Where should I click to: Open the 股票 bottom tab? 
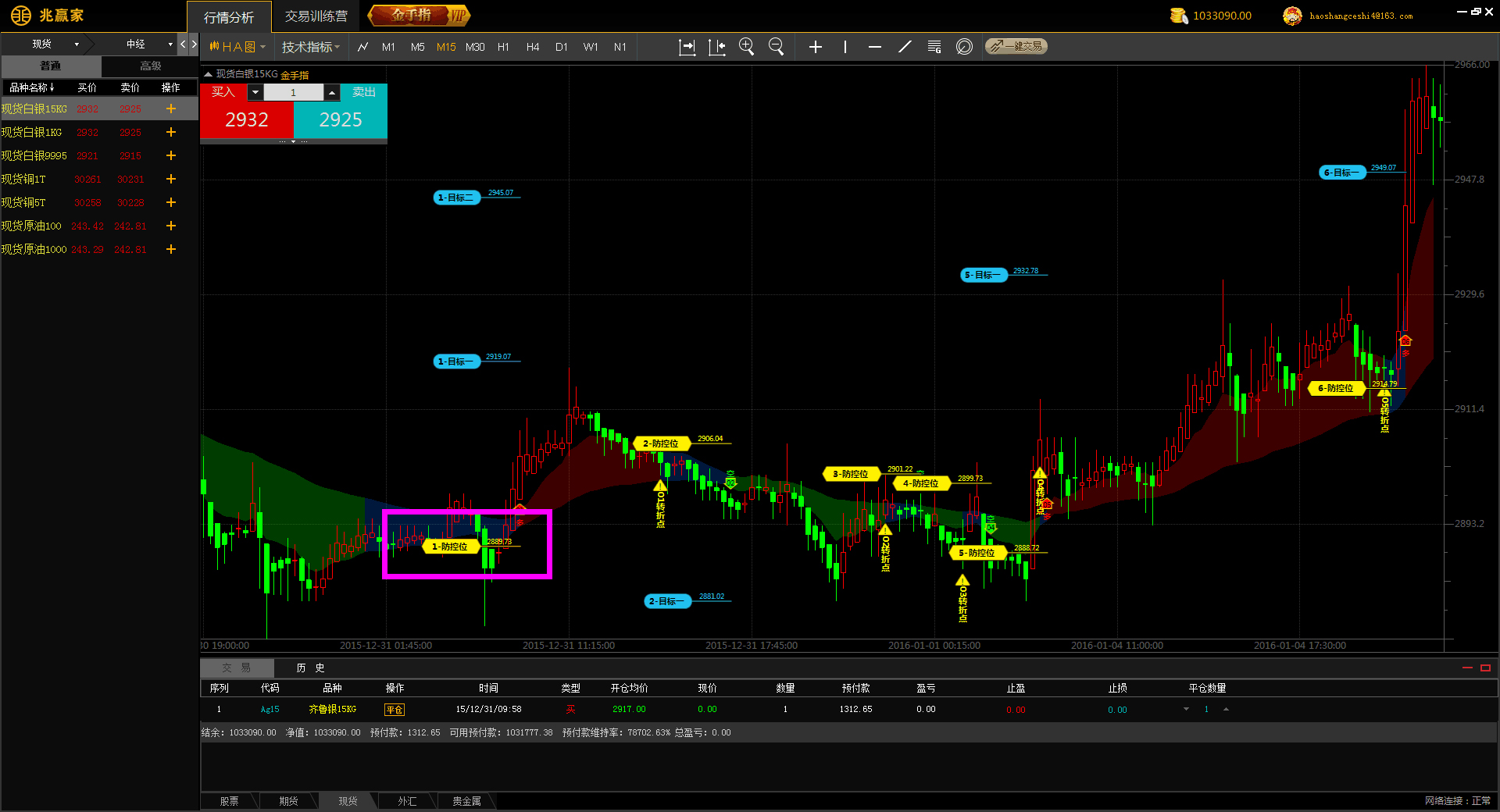pos(229,801)
